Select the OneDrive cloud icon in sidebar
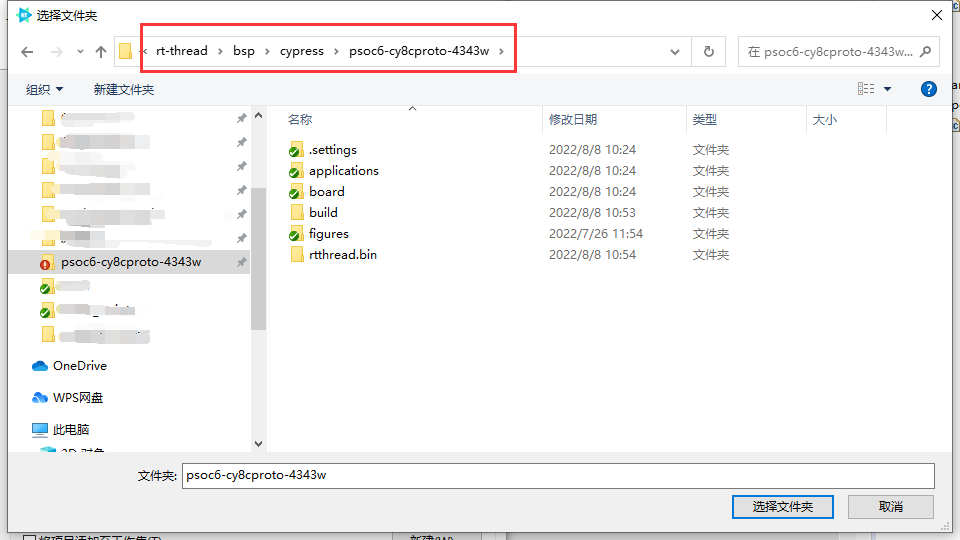 point(40,366)
